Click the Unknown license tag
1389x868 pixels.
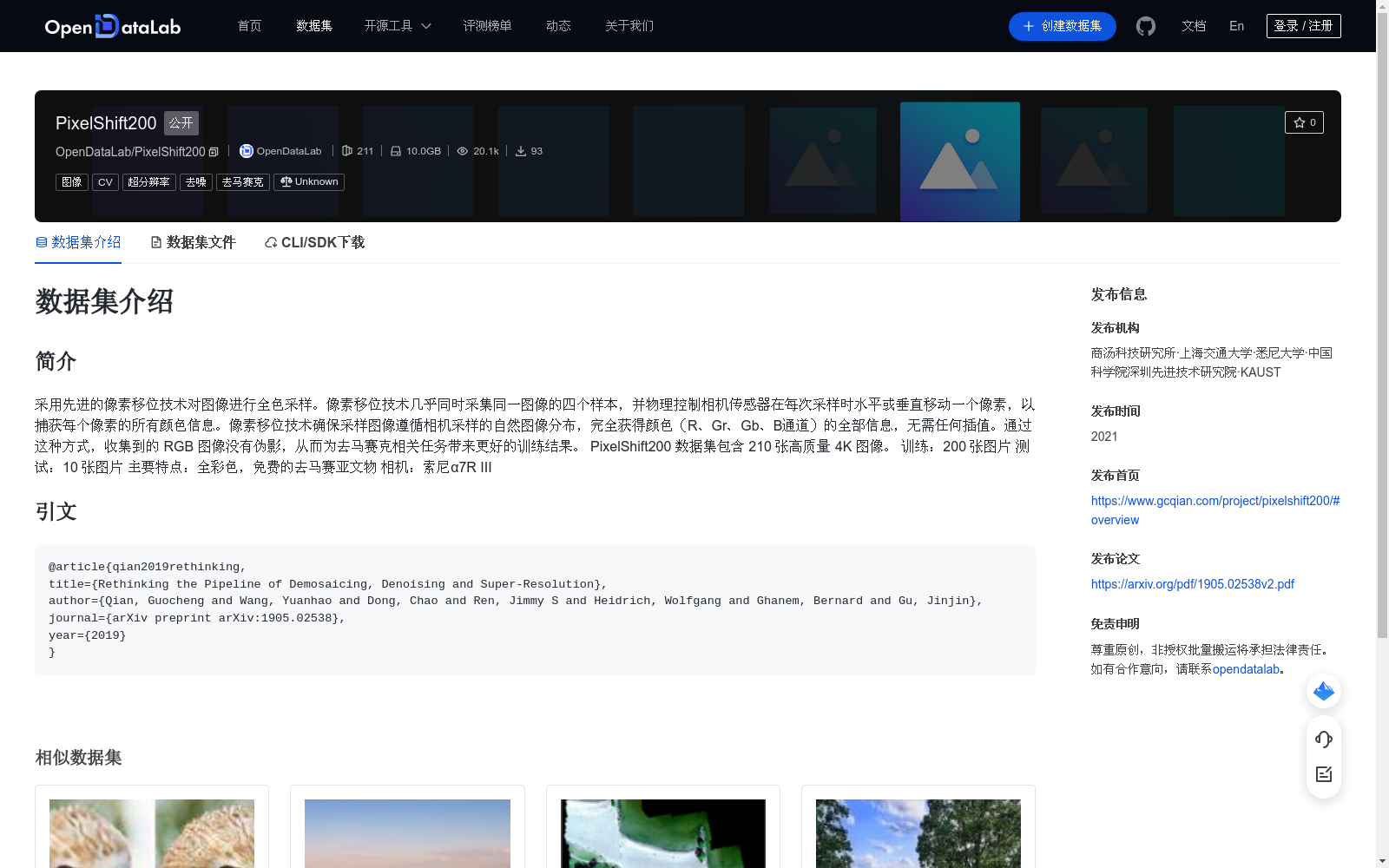point(309,182)
